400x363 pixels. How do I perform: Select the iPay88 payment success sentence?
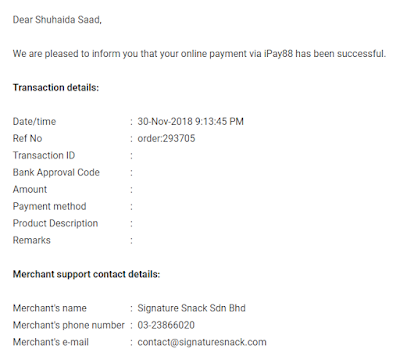pos(199,54)
